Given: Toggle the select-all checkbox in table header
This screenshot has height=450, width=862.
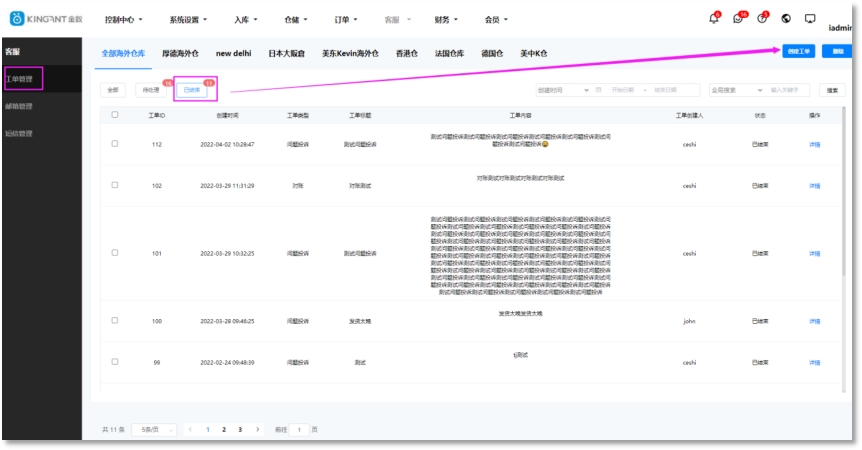Looking at the screenshot, I should (x=115, y=115).
